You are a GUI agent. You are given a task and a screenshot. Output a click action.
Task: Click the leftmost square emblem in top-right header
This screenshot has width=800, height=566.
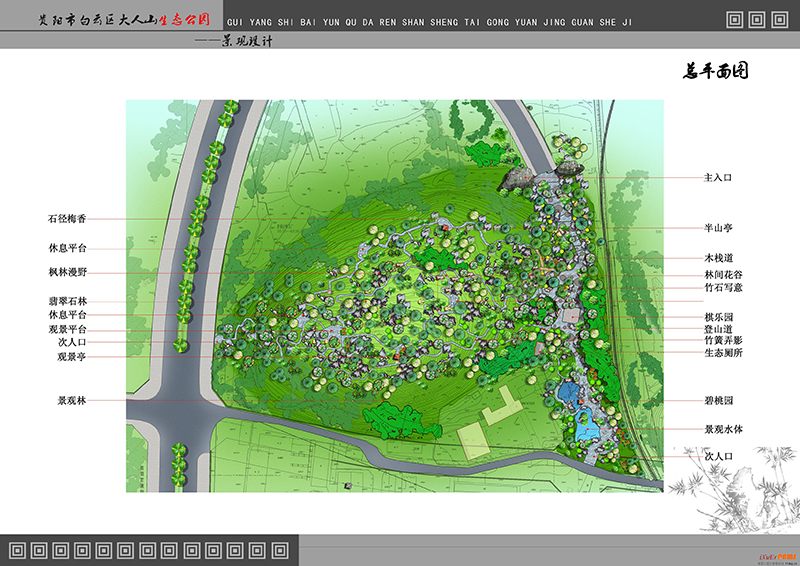tap(735, 19)
